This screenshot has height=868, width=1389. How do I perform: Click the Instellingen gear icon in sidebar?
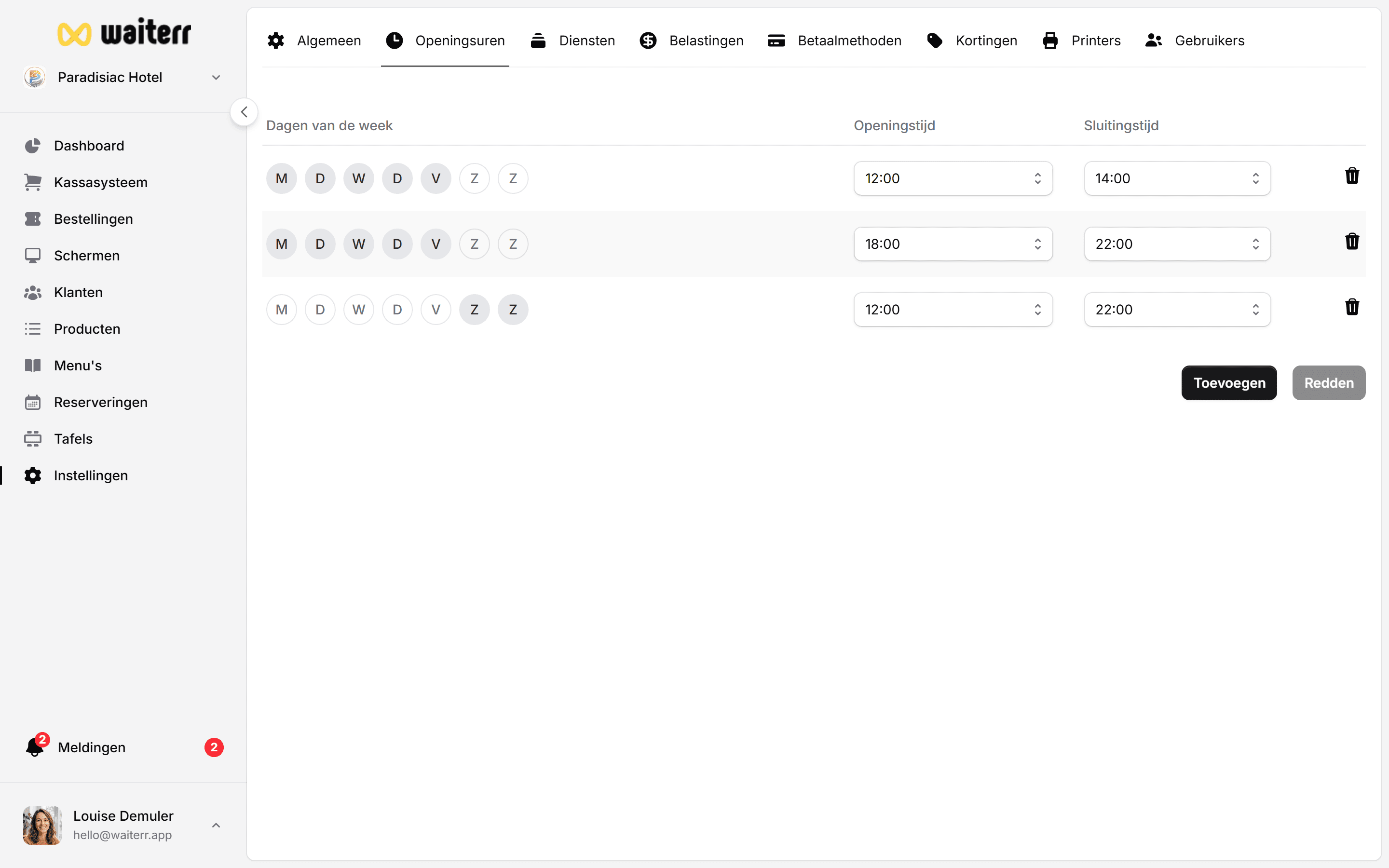pyautogui.click(x=33, y=476)
